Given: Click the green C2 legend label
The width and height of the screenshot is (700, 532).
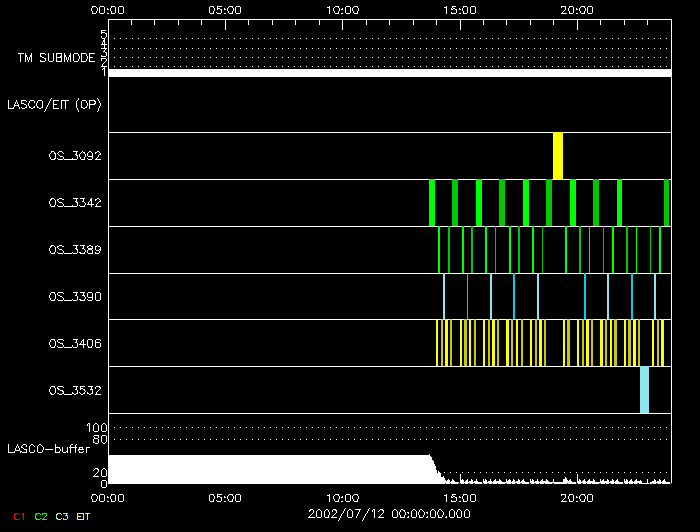Looking at the screenshot, I should tap(41, 516).
